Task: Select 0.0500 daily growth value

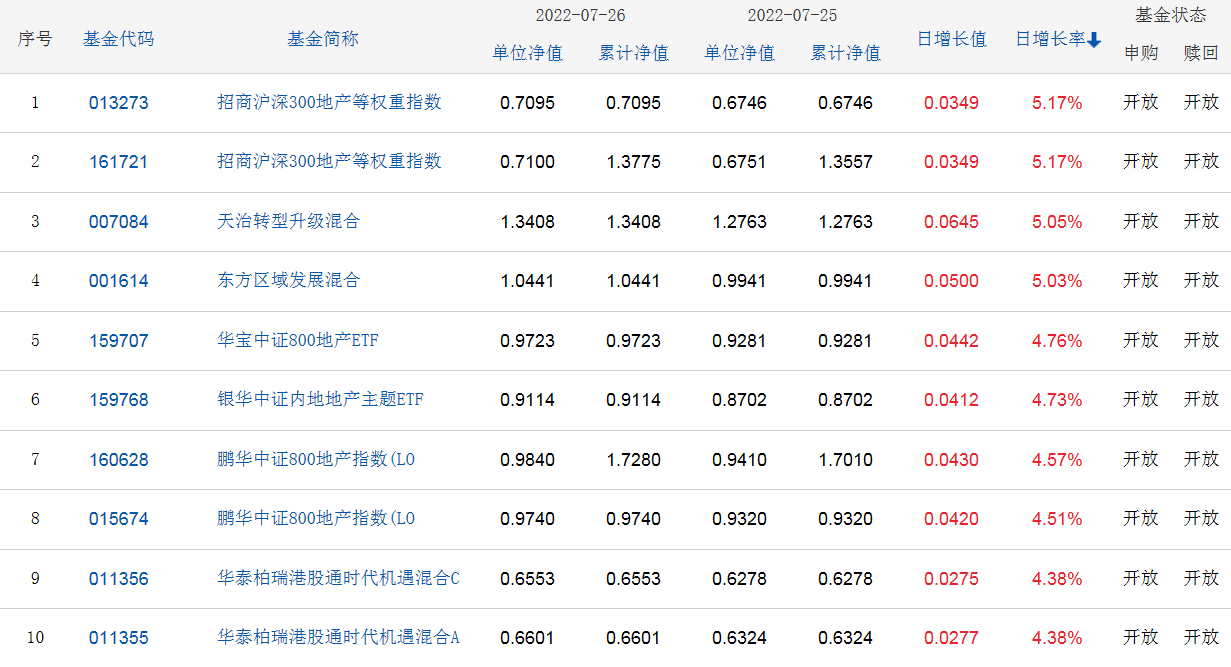Action: point(952,281)
